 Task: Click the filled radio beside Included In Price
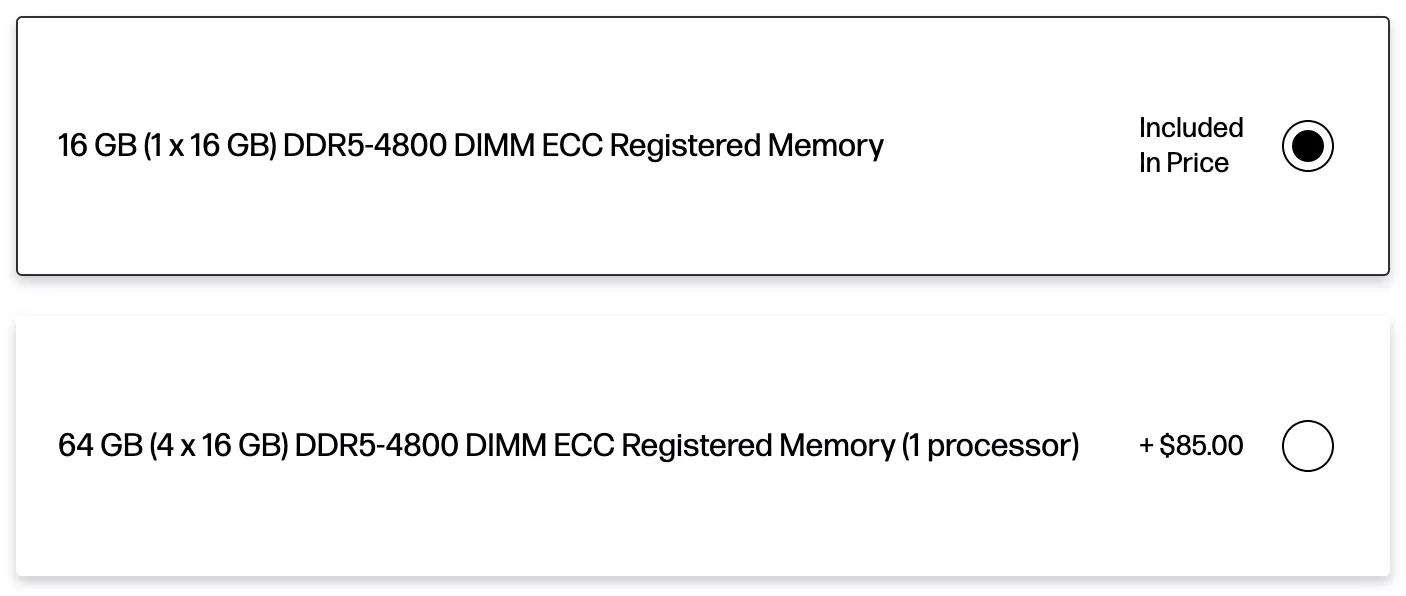pos(1307,146)
